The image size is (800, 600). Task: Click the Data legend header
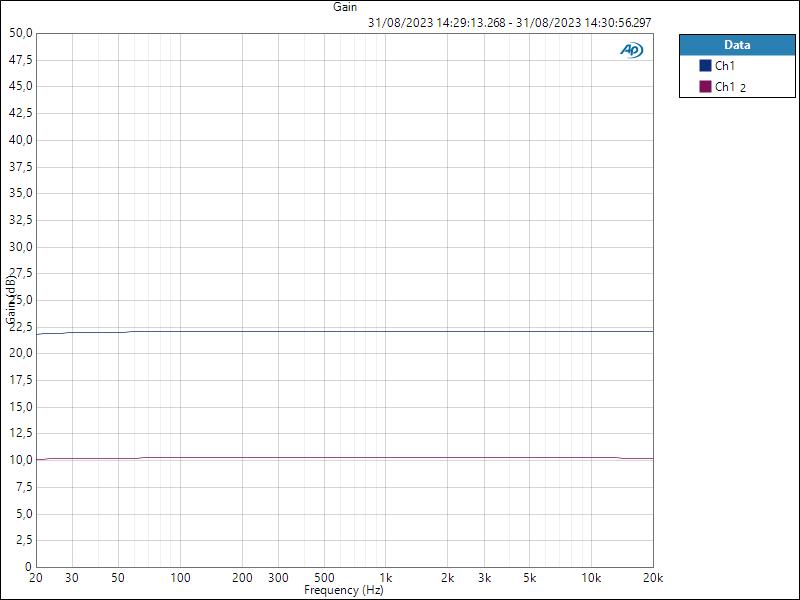point(737,45)
